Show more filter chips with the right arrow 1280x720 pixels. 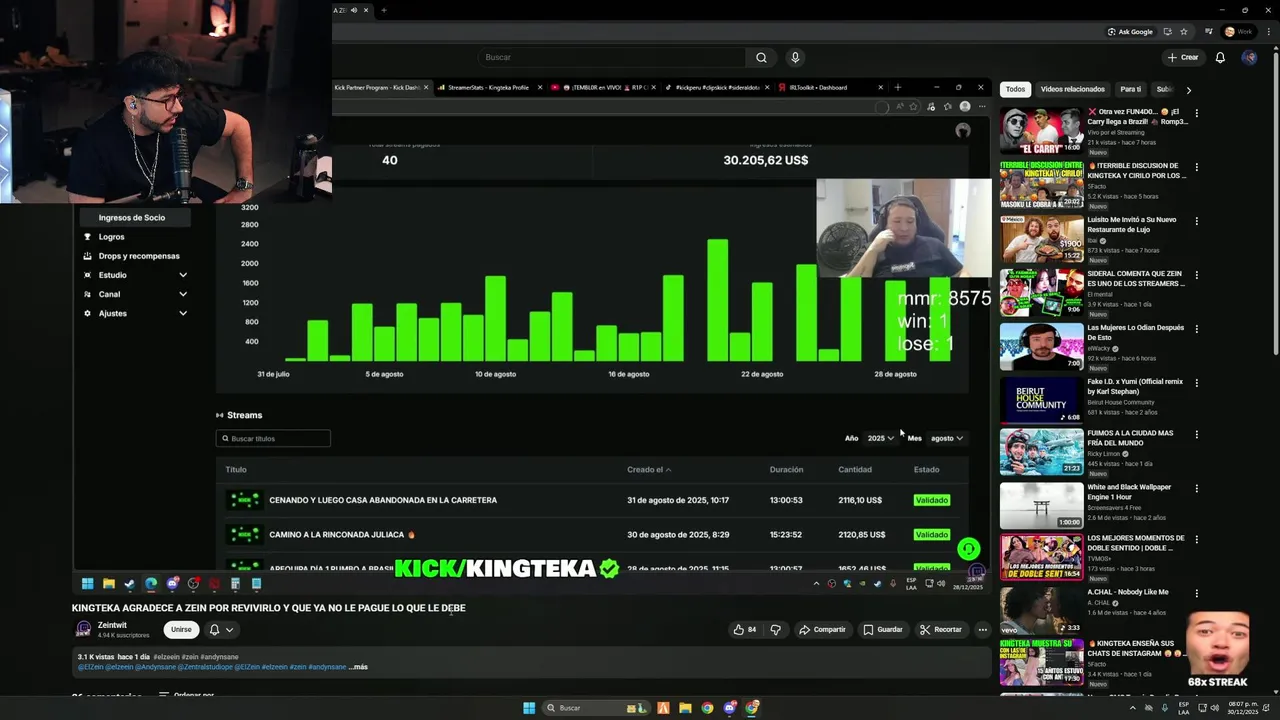[1188, 90]
